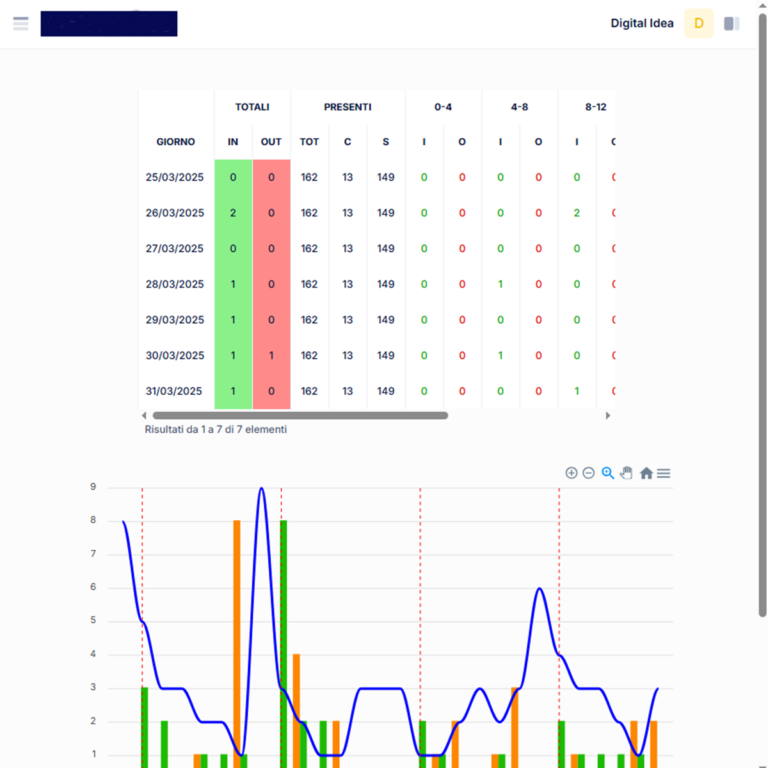Open the chart export menu
The image size is (768, 768).
click(663, 473)
